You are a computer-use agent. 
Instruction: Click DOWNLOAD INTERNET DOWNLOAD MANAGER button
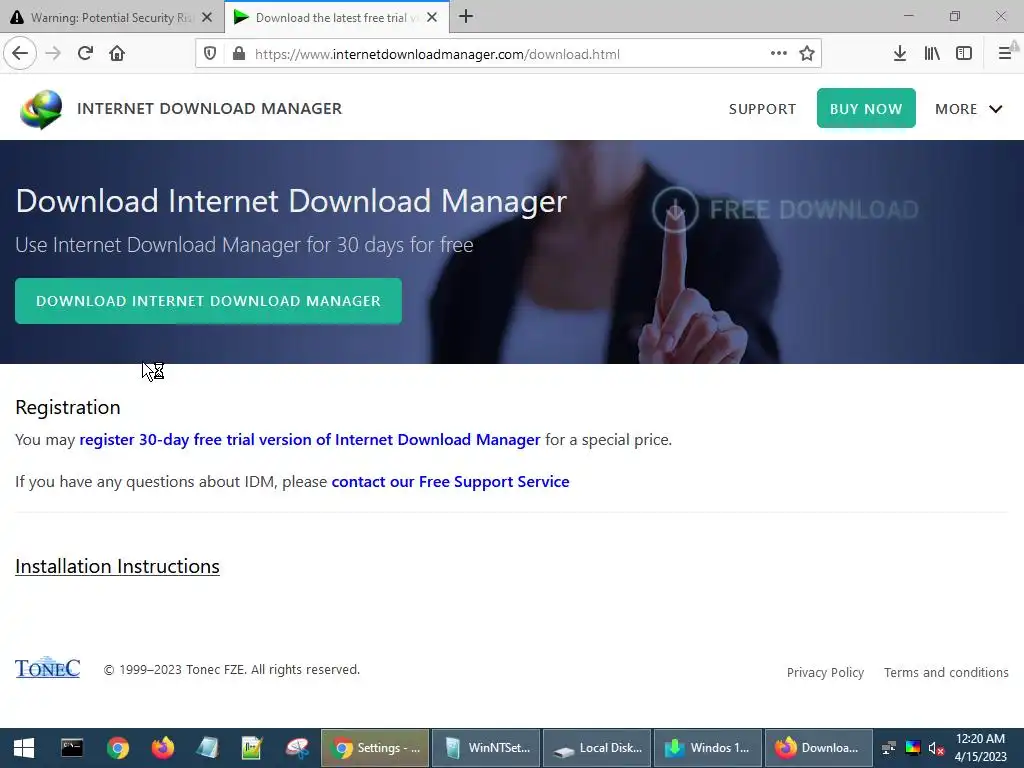(x=208, y=301)
